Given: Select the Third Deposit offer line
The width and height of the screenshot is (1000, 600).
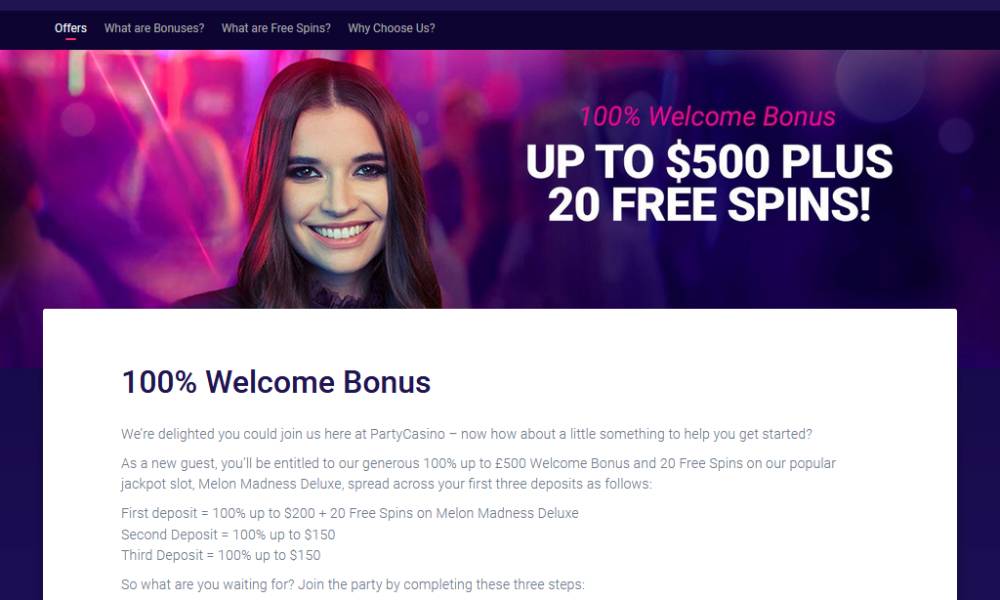Looking at the screenshot, I should click(221, 555).
